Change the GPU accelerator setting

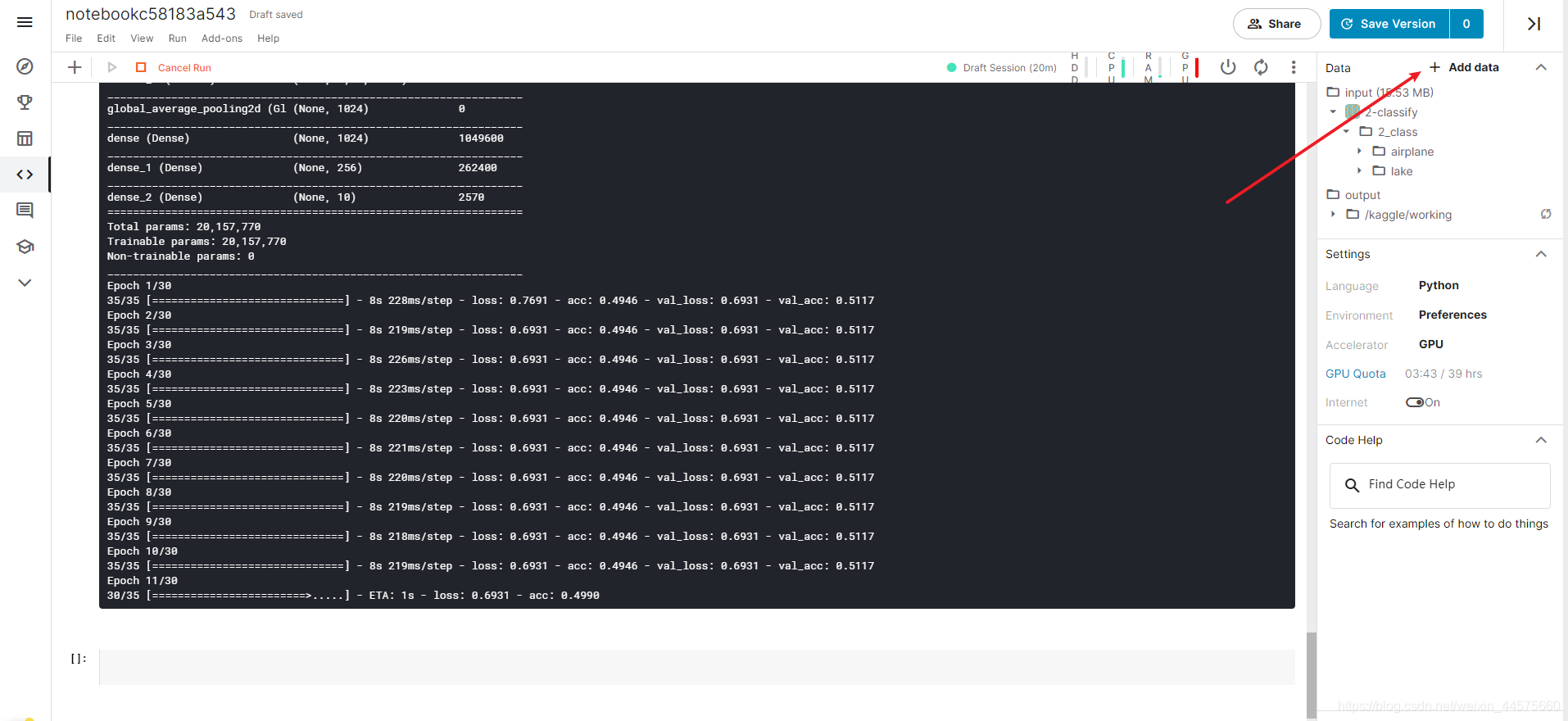pos(1431,345)
